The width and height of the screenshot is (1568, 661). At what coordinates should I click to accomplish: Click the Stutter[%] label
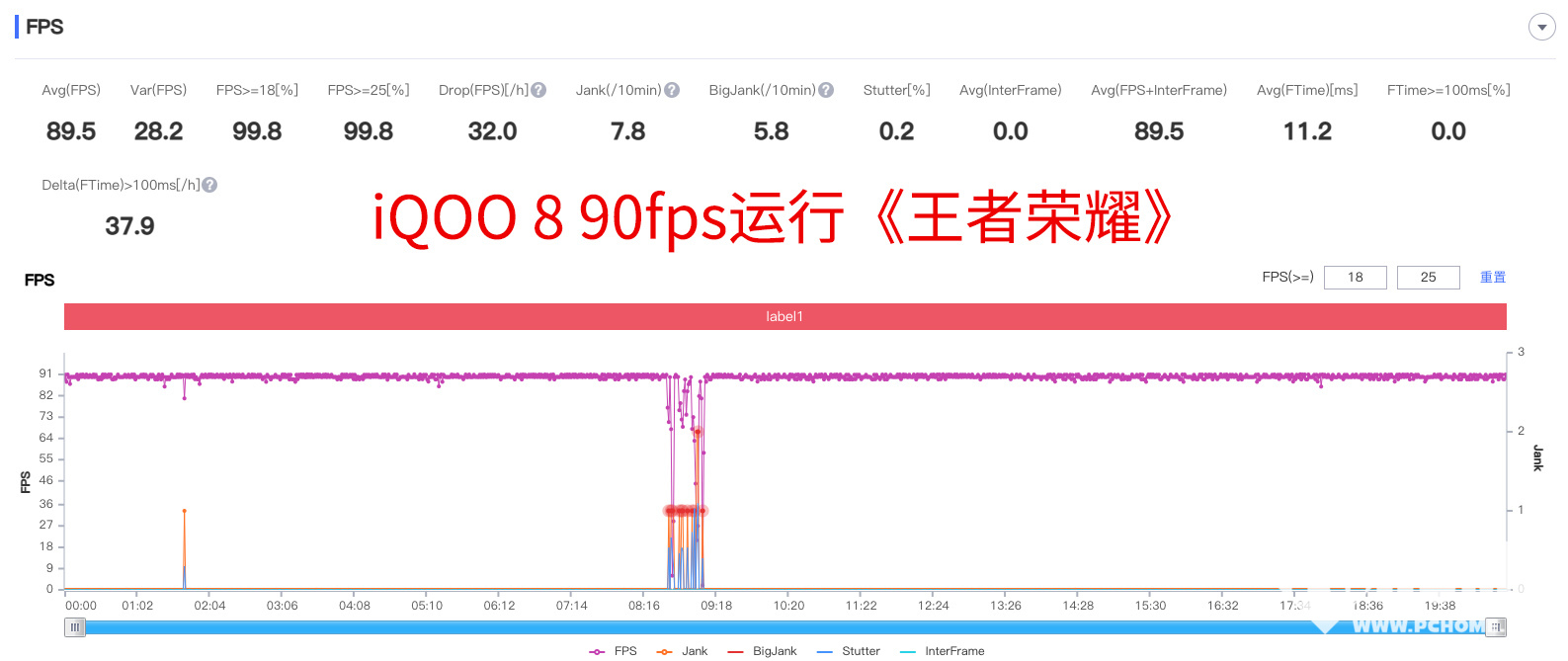pyautogui.click(x=897, y=90)
